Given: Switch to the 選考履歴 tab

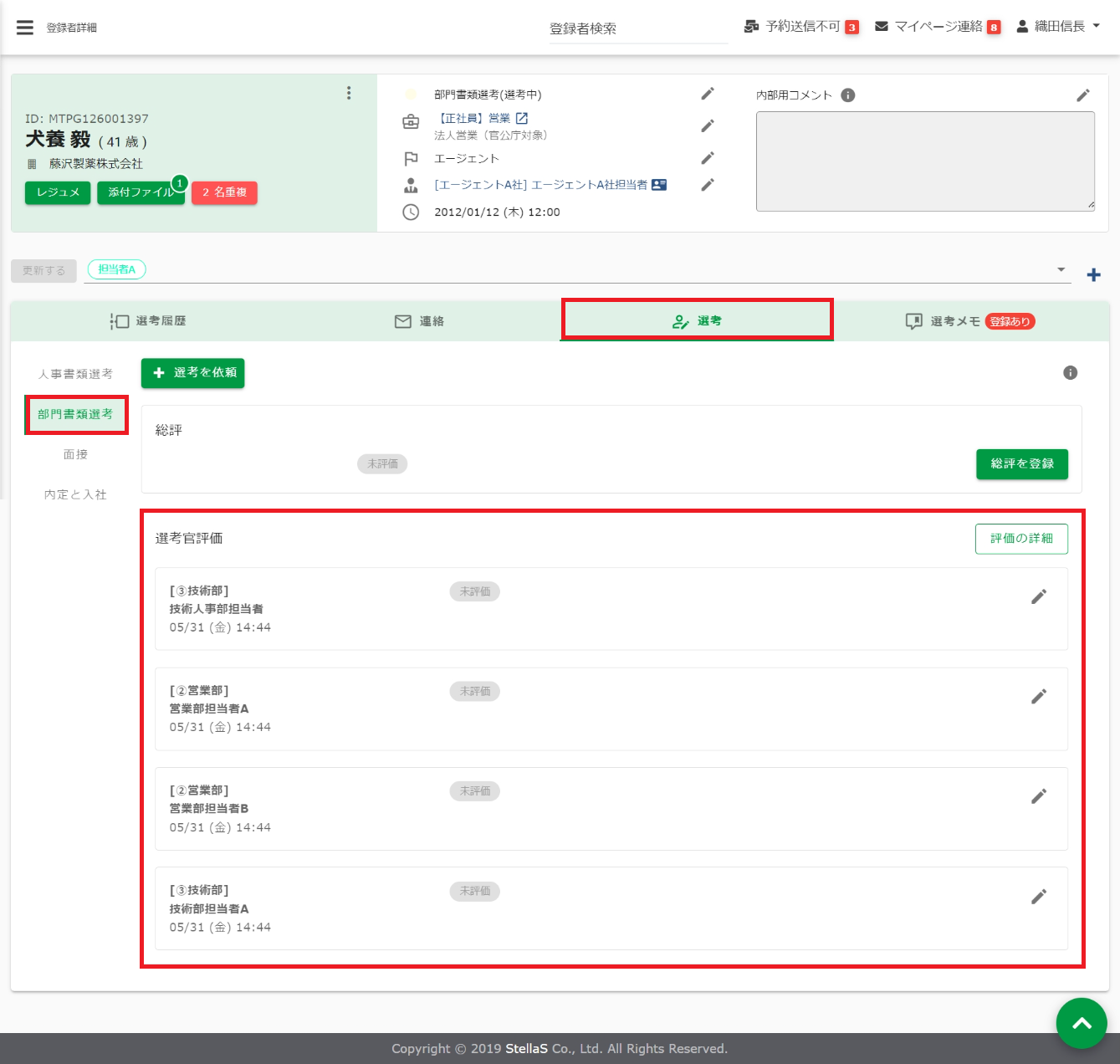Looking at the screenshot, I should (x=149, y=321).
